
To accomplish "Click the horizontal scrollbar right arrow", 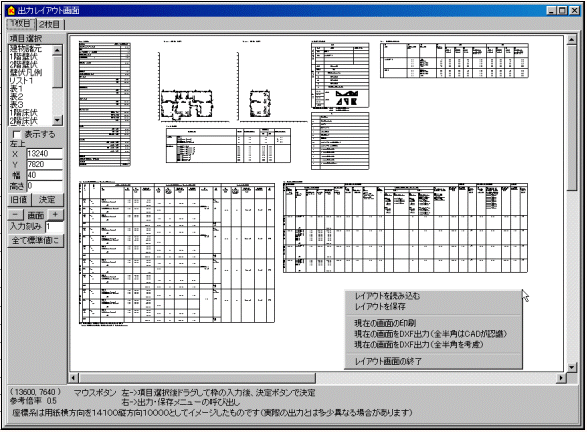I will (x=560, y=378).
